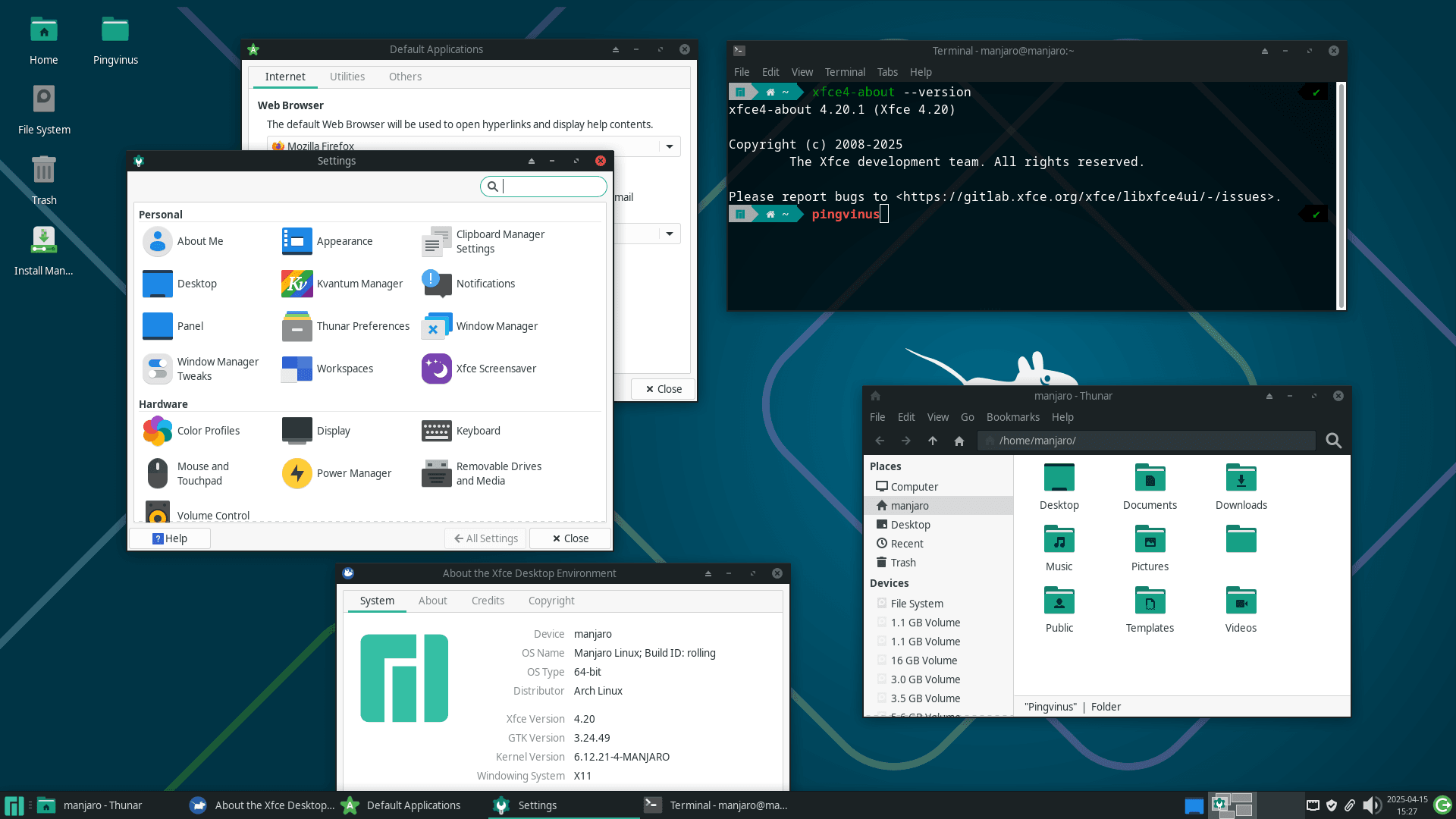Open Install Manjaro desktop icon
This screenshot has height=819, width=1456.
[x=43, y=252]
